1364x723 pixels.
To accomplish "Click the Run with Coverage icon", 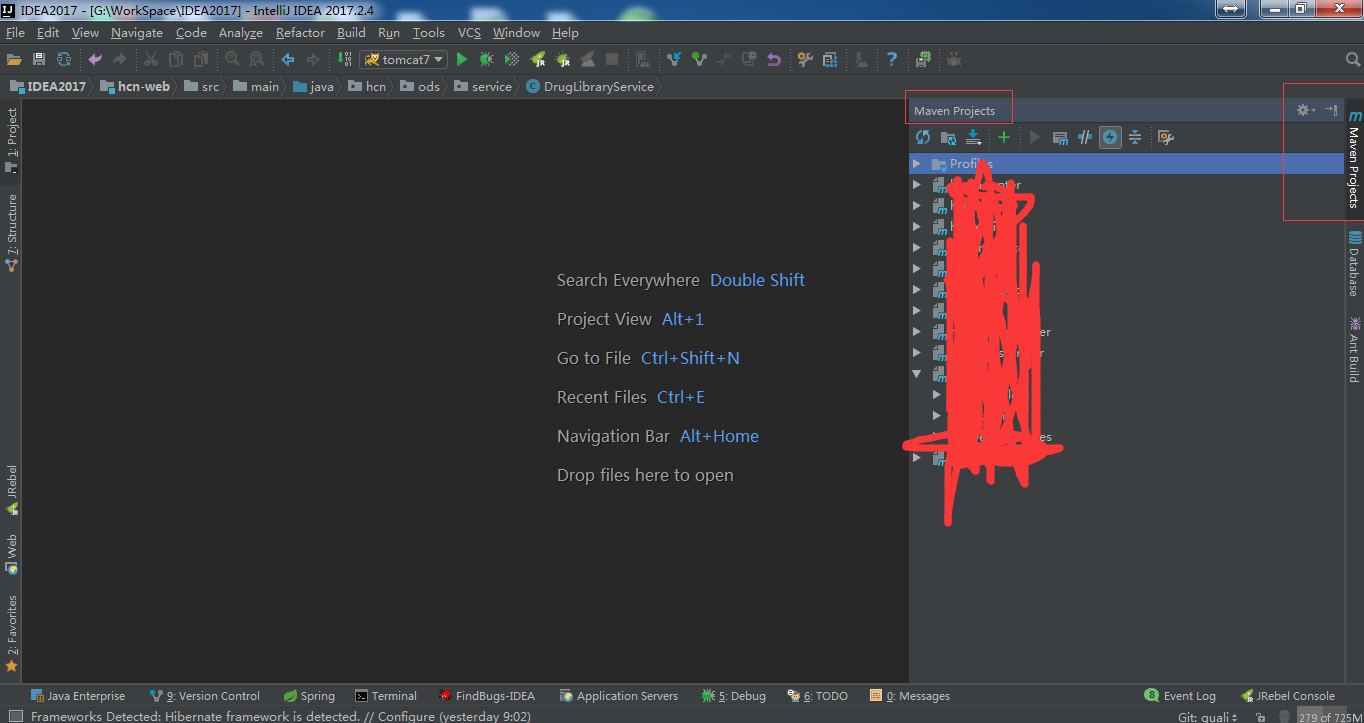I will (x=512, y=60).
